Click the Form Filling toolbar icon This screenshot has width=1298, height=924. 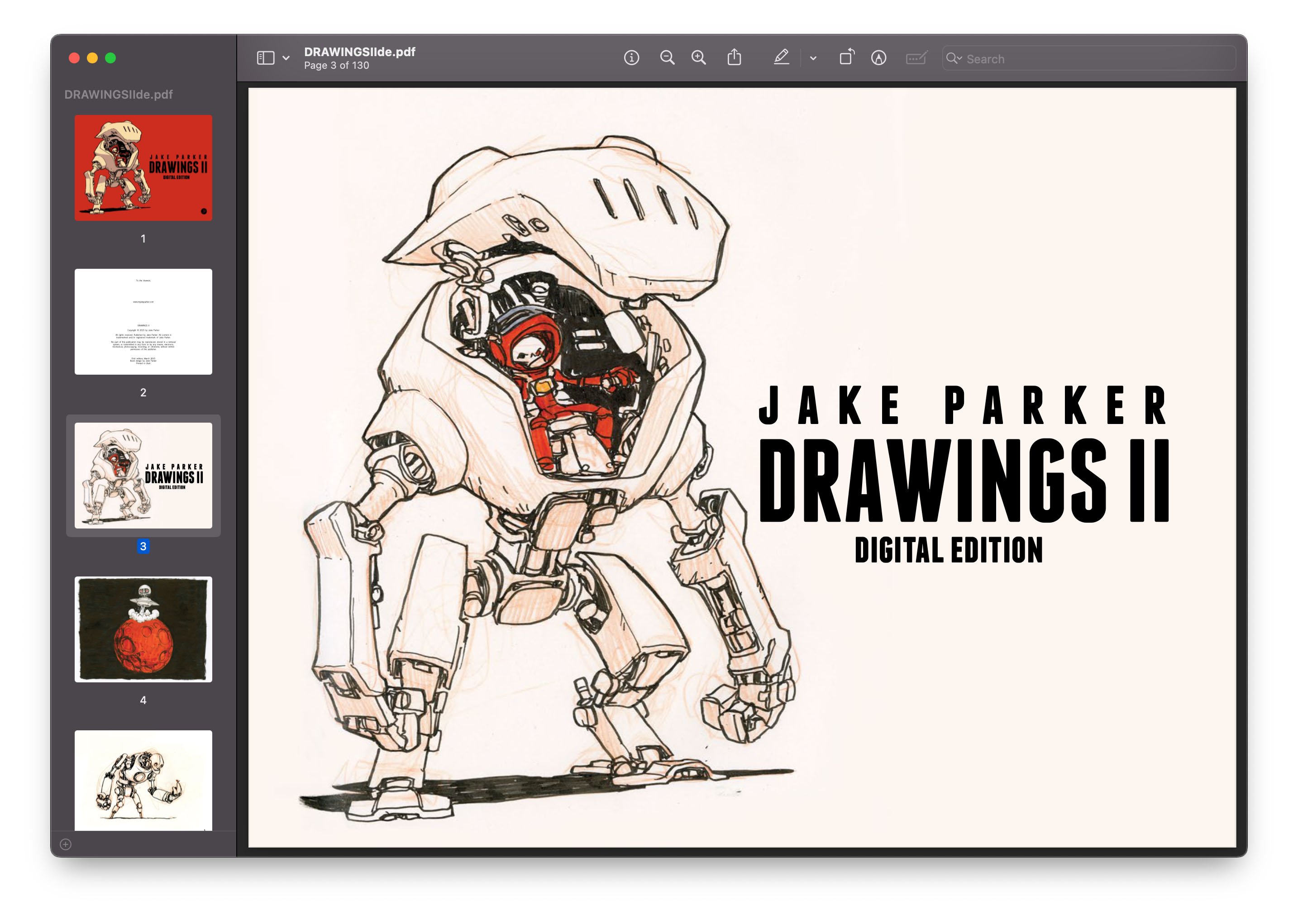click(916, 58)
